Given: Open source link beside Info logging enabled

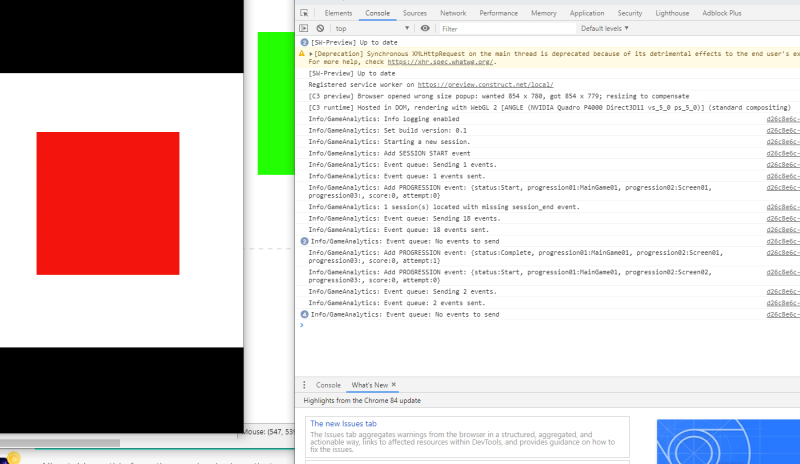Looking at the screenshot, I should click(783, 119).
